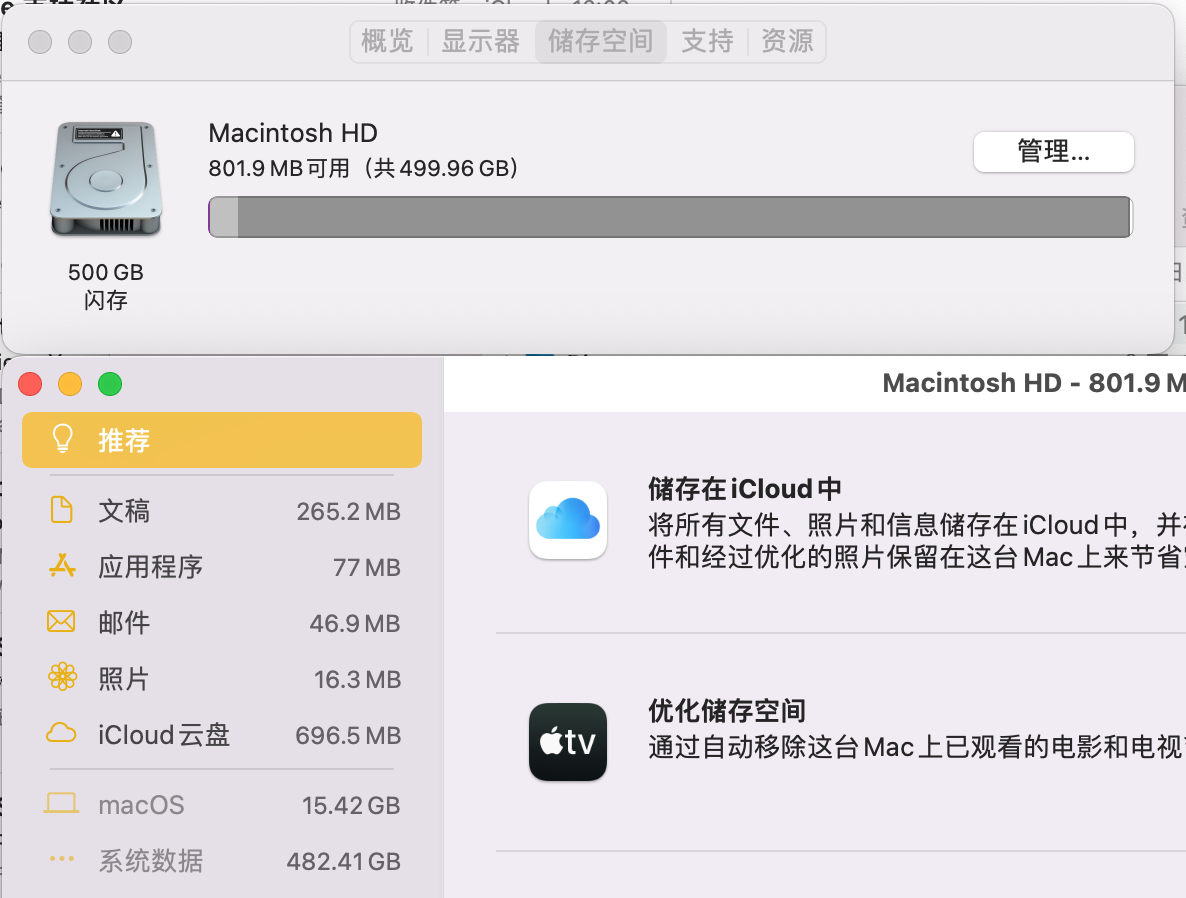The width and height of the screenshot is (1186, 898).
Task: Click the iCloud cloud icon
Action: tap(568, 520)
